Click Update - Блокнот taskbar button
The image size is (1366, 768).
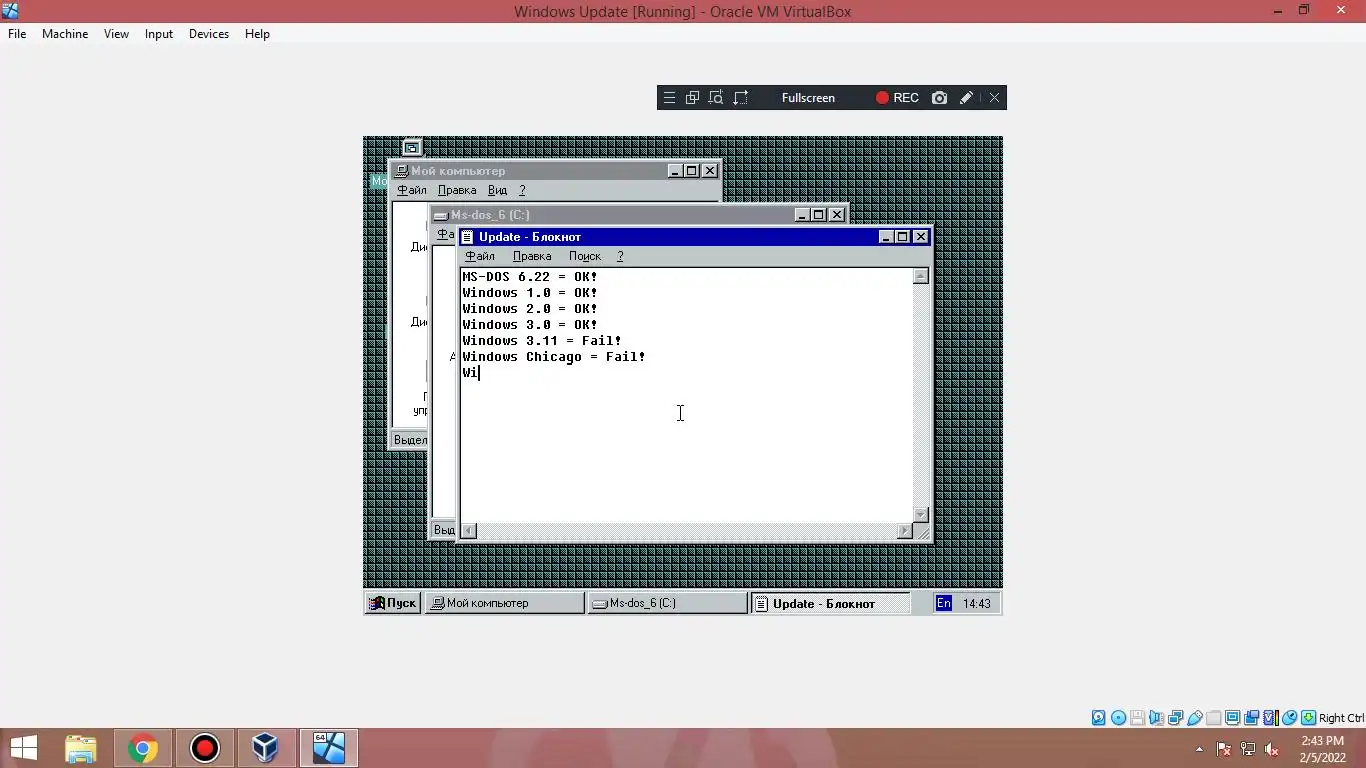[830, 603]
